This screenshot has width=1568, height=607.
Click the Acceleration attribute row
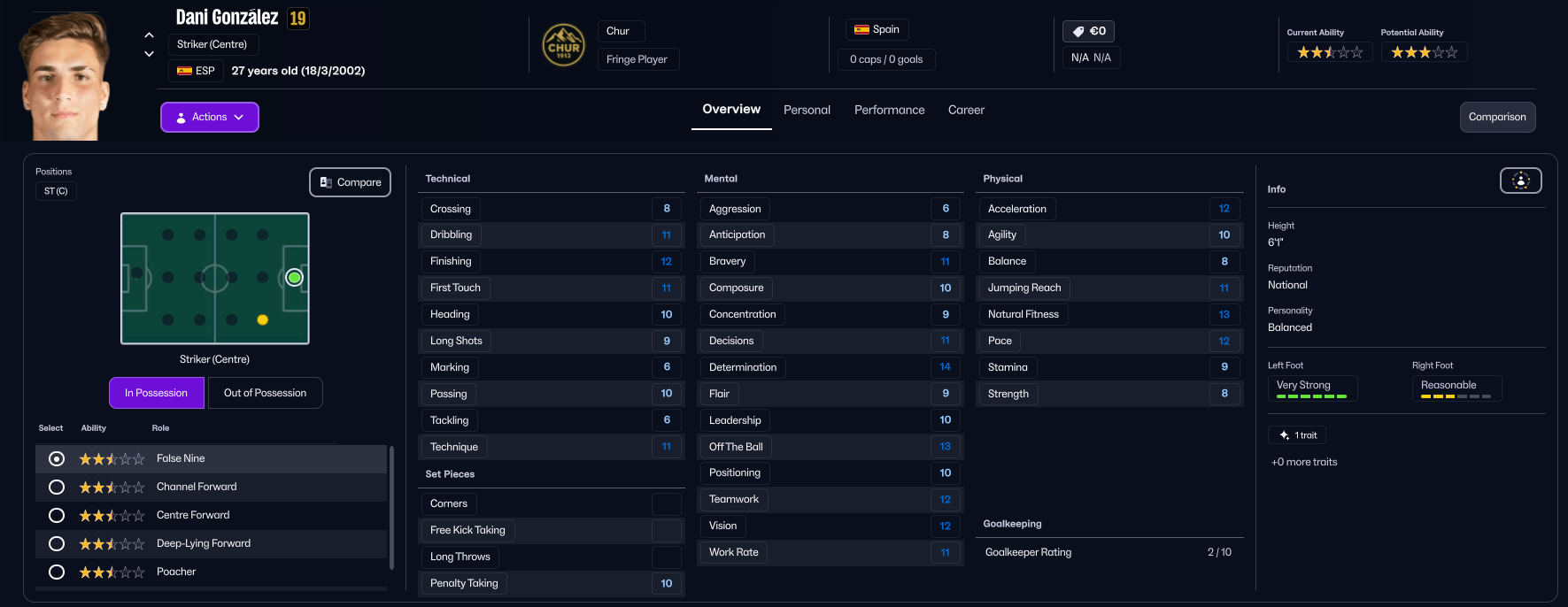pos(1109,209)
